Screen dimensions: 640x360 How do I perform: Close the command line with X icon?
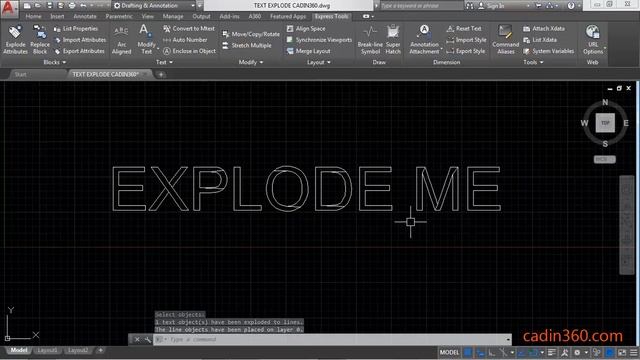coord(137,340)
